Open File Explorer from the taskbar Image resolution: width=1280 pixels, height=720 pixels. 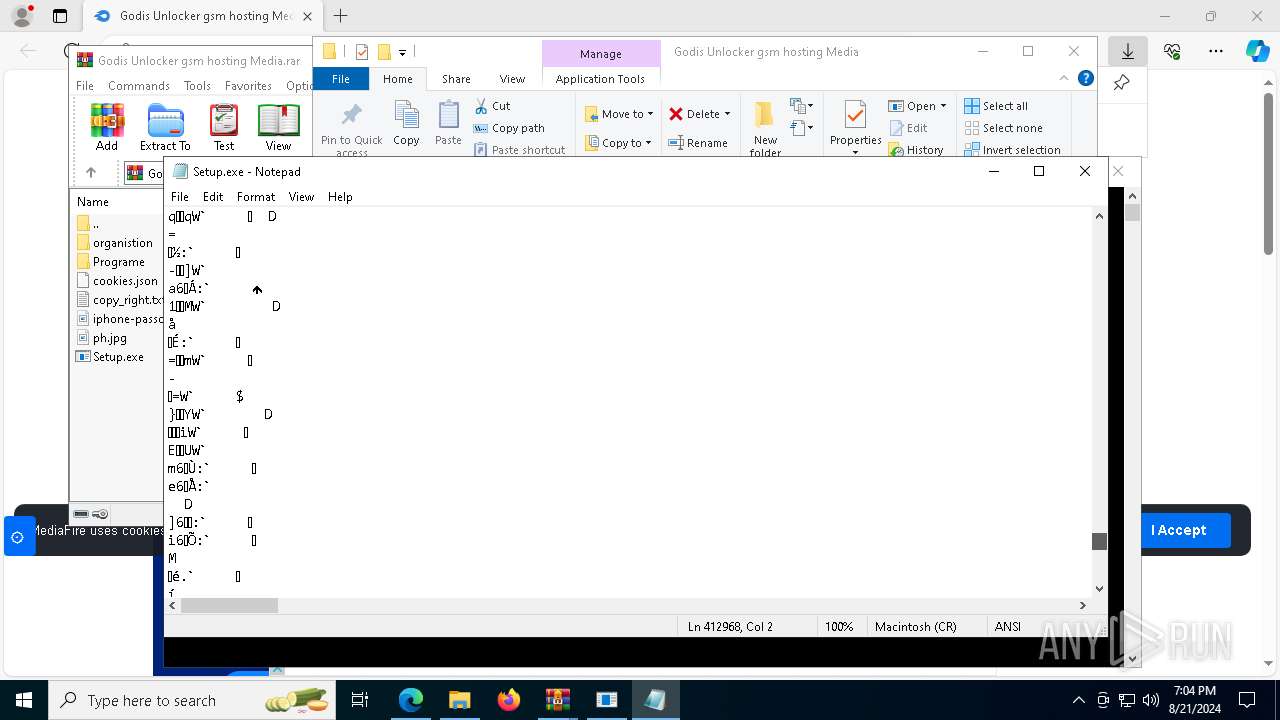point(459,700)
